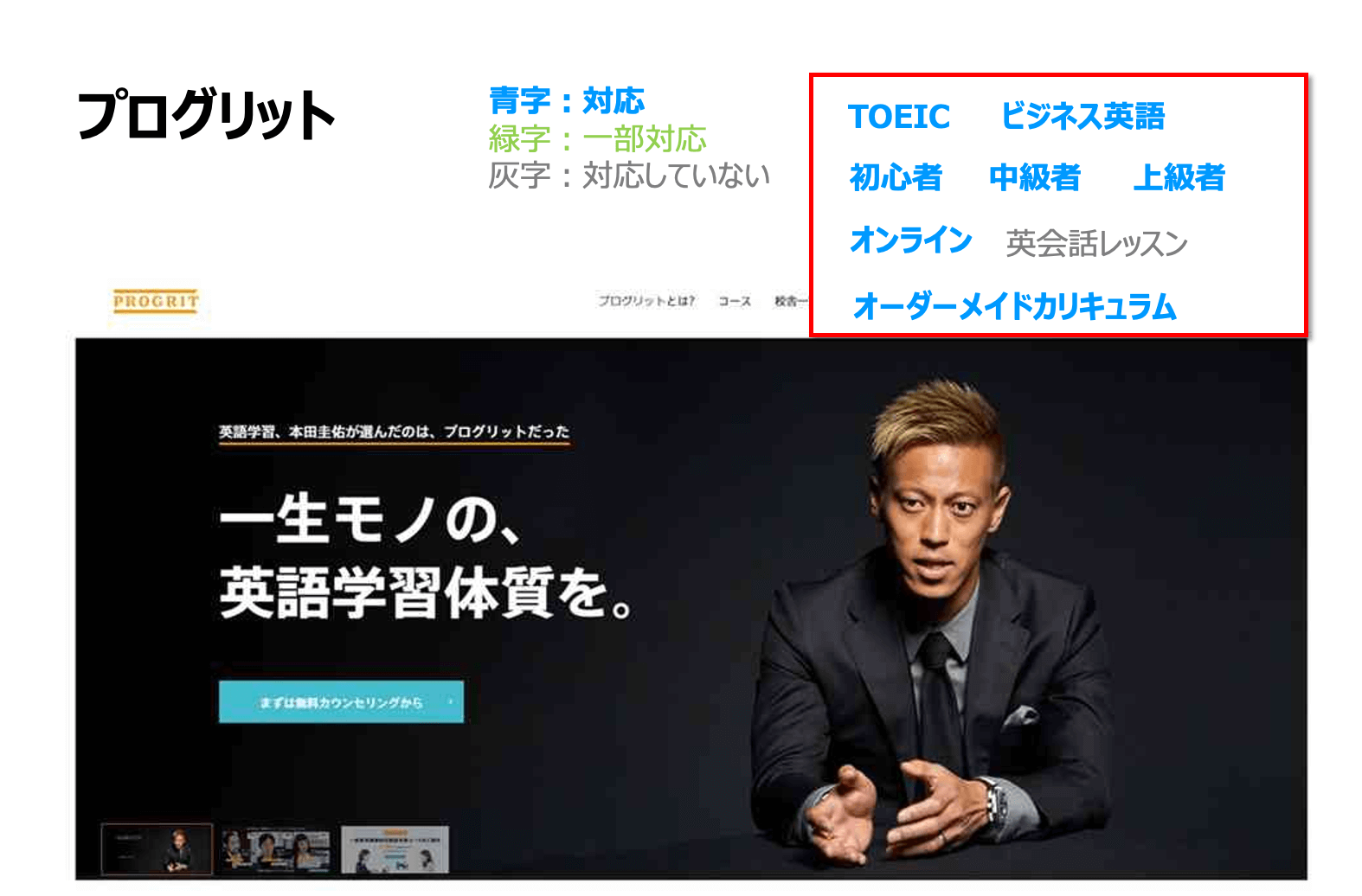Click the まずは無料カウンセリングから button
Viewport: 1362px width, 896px height.
[x=341, y=701]
